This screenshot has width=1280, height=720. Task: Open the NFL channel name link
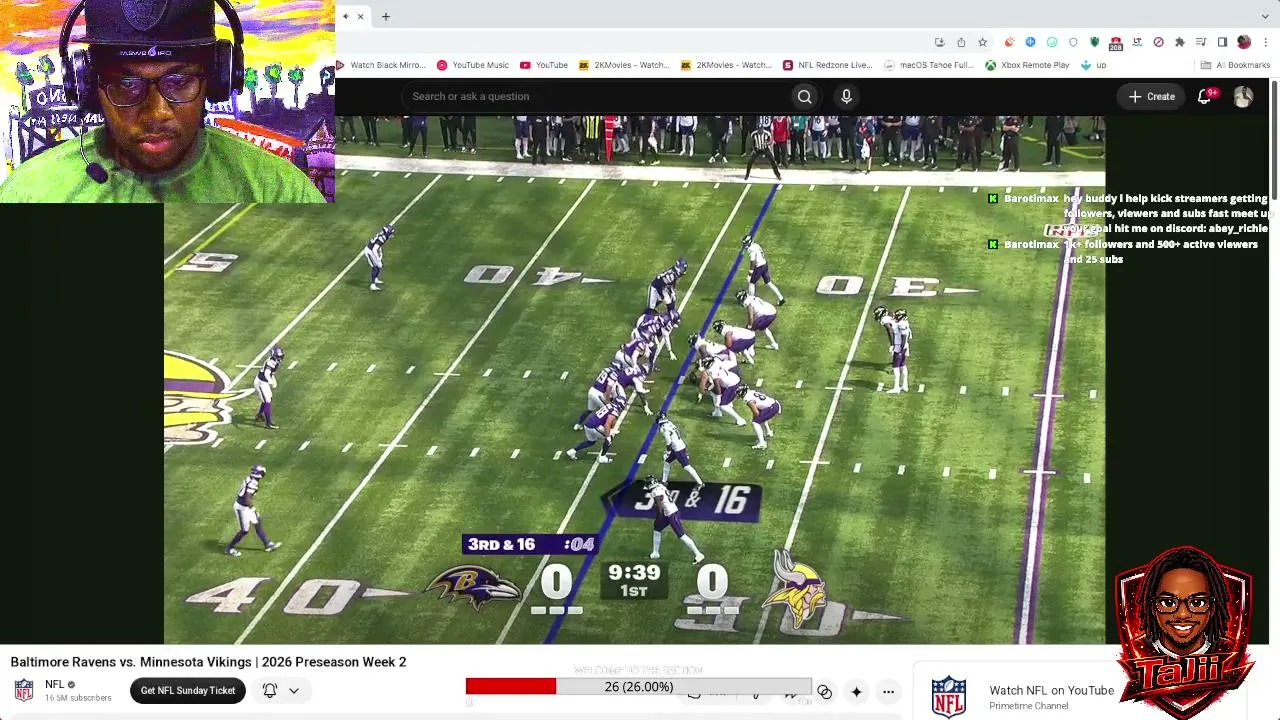pos(55,684)
